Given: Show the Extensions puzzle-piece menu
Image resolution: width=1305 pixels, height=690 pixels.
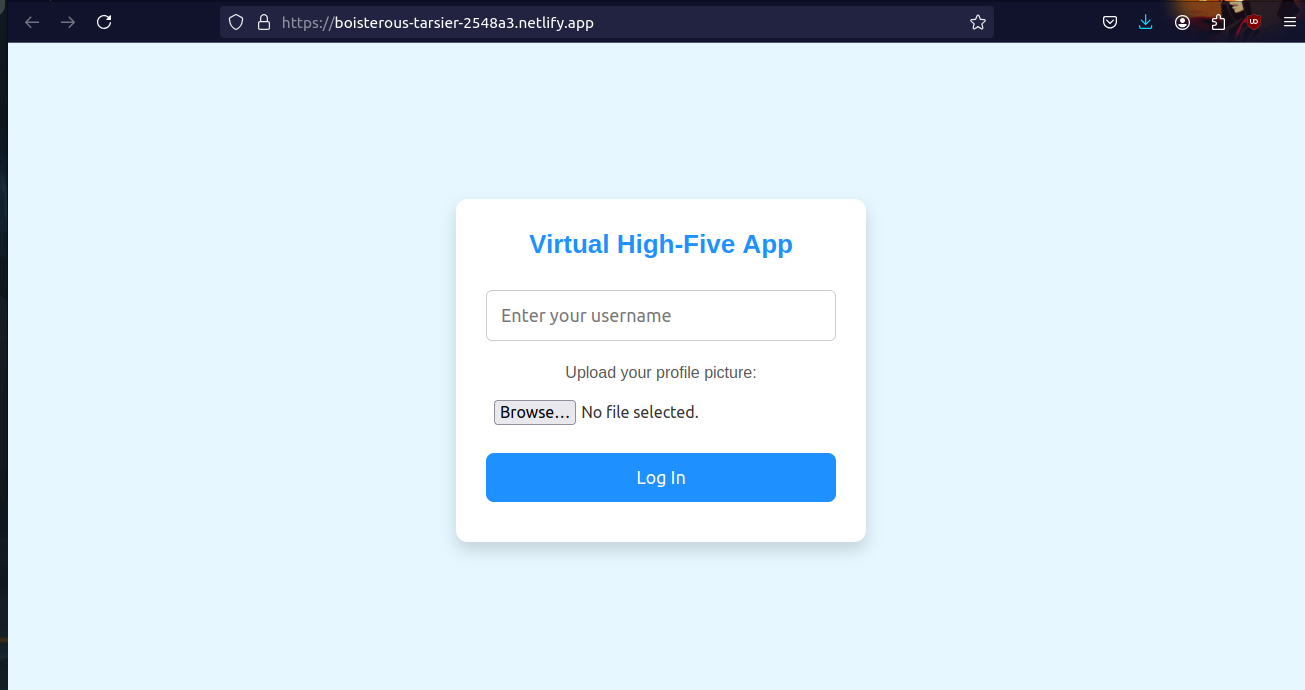Looking at the screenshot, I should [1218, 22].
